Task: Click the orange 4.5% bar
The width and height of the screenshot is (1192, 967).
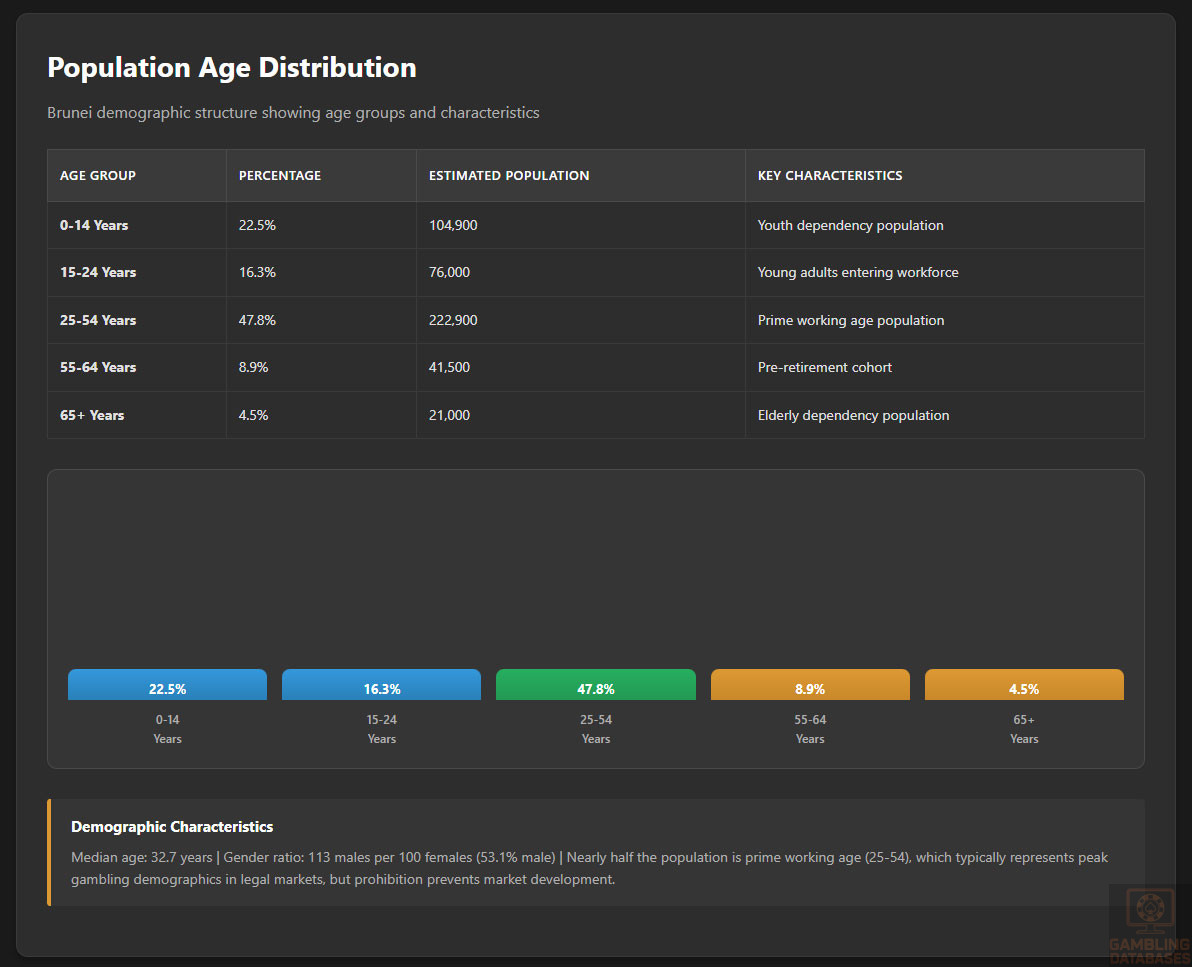Action: click(1023, 686)
